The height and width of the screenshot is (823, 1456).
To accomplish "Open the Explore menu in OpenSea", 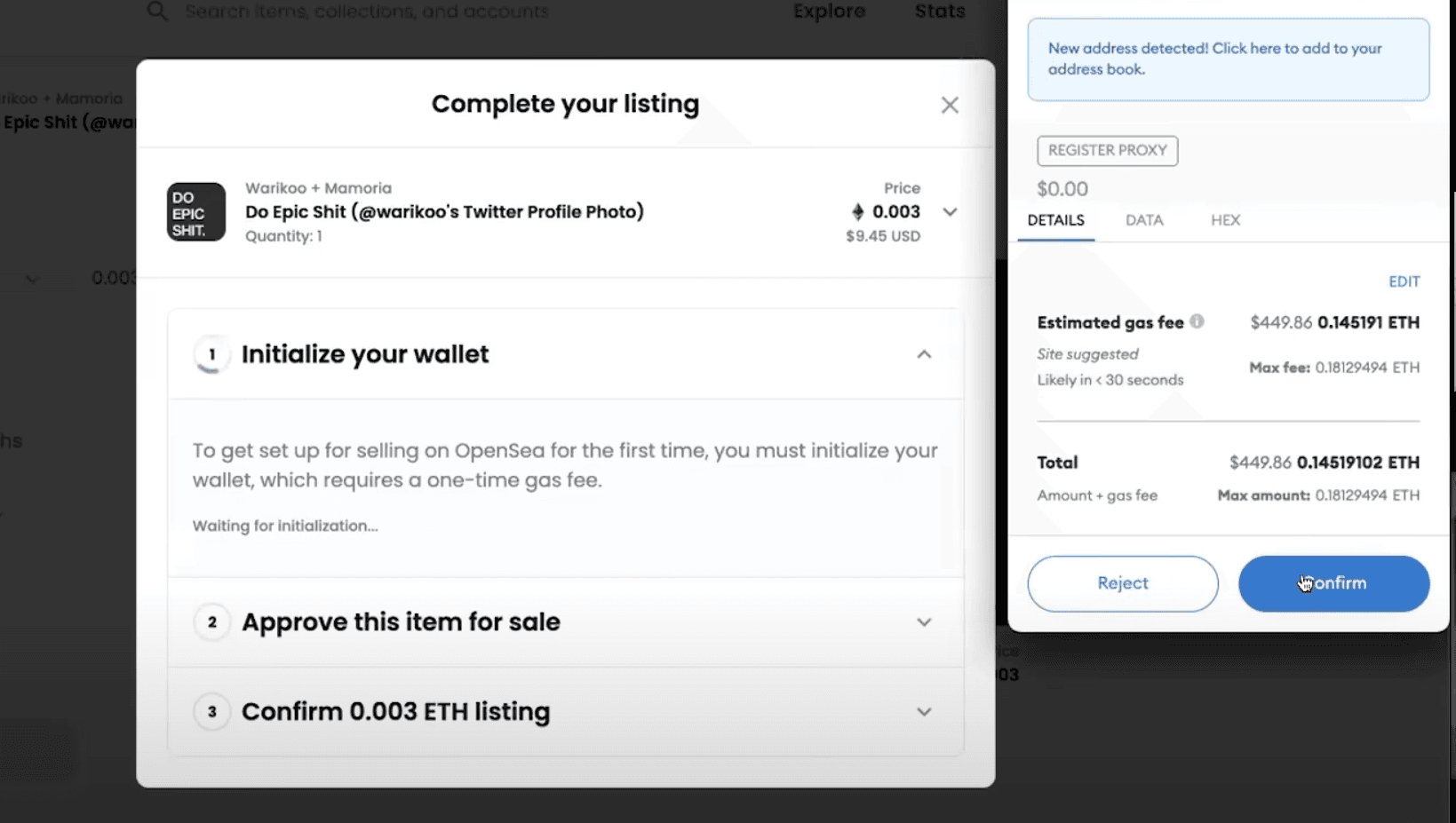I will point(829,12).
